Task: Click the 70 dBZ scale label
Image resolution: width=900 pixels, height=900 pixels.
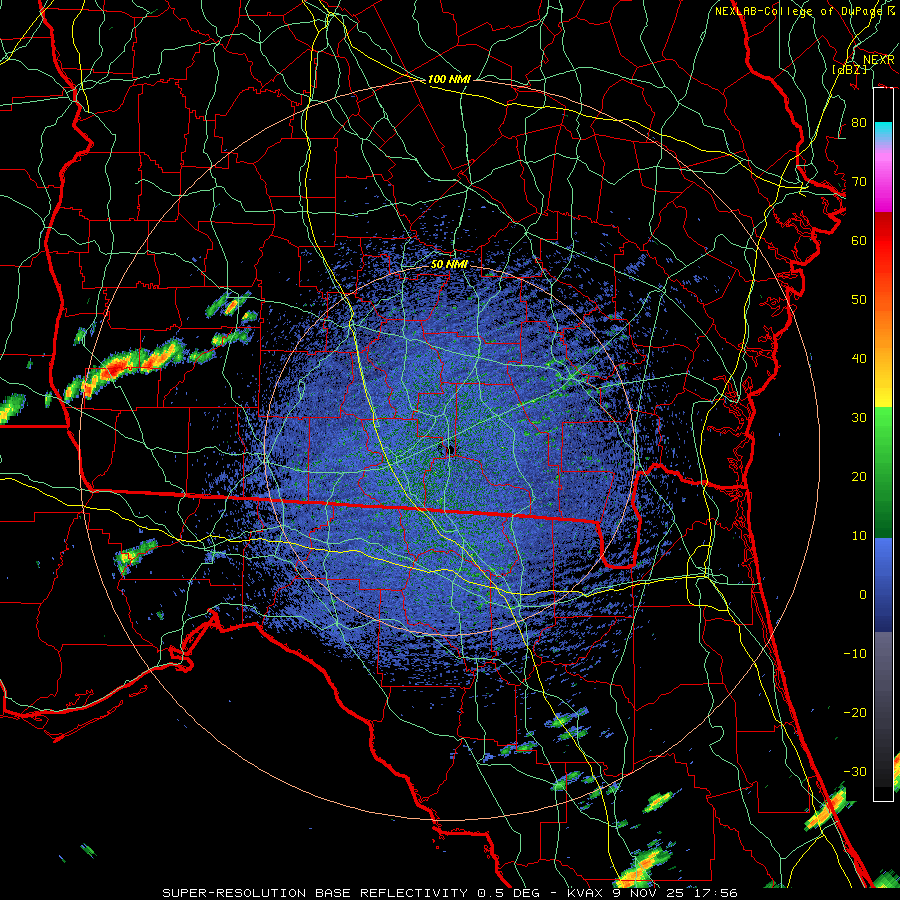Action: (859, 181)
